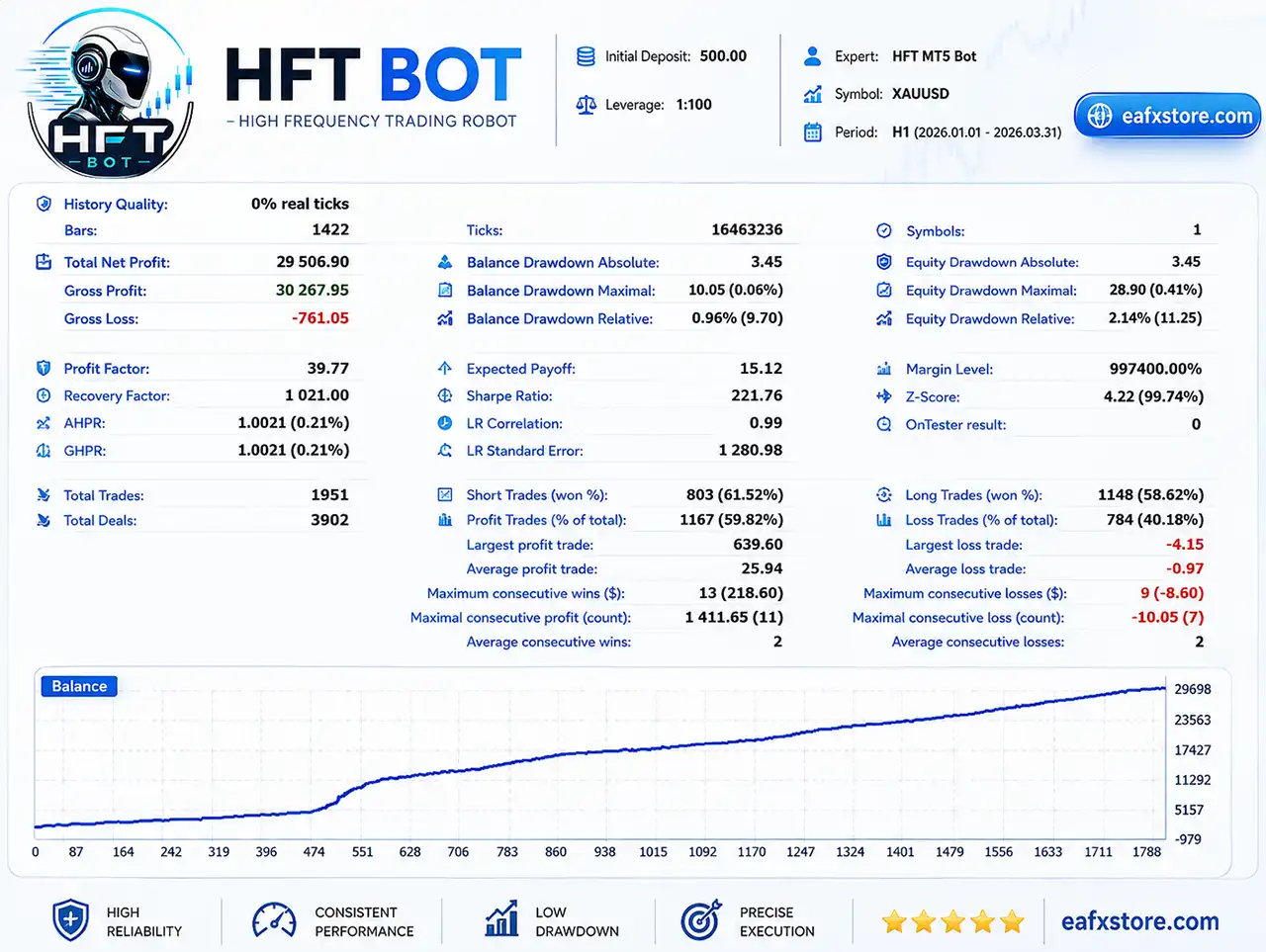This screenshot has height=952, width=1266.
Task: Click the Precise Execution target icon
Action: pyautogui.click(x=701, y=920)
